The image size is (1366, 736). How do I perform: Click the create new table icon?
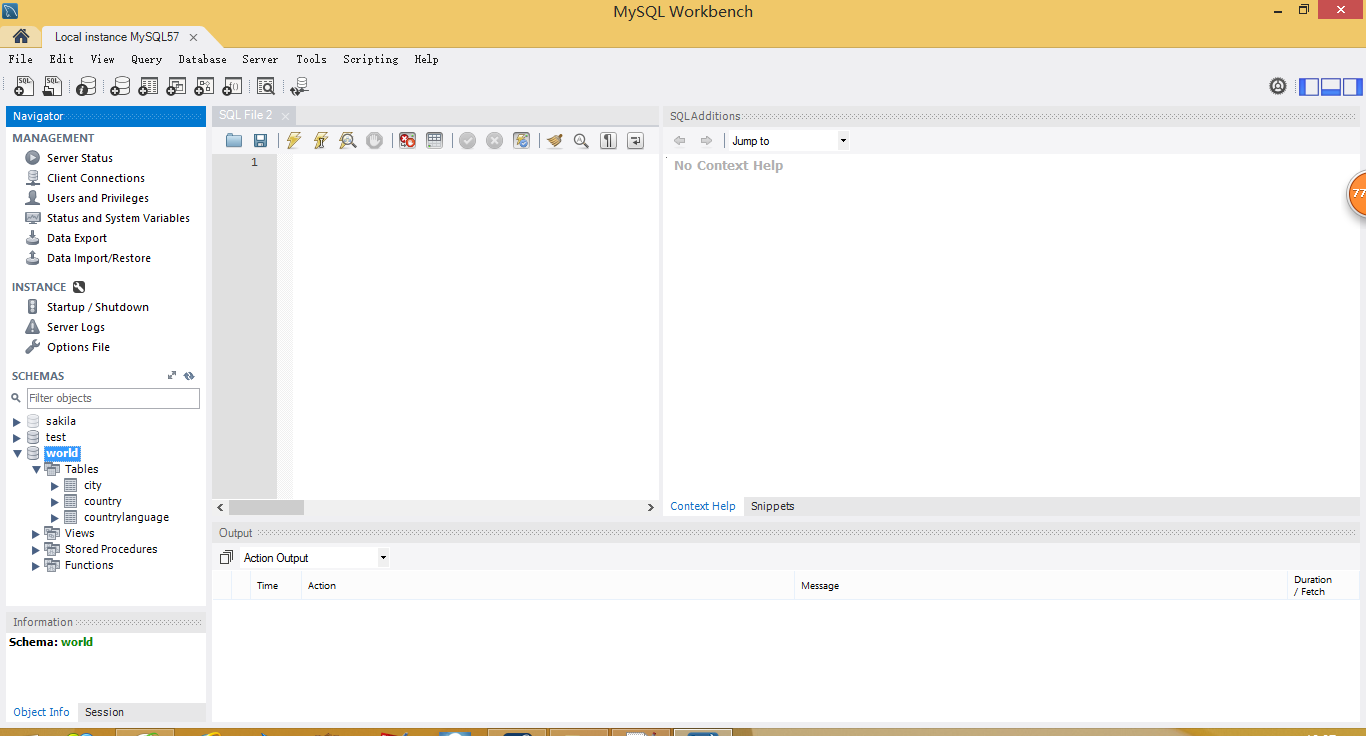[148, 86]
